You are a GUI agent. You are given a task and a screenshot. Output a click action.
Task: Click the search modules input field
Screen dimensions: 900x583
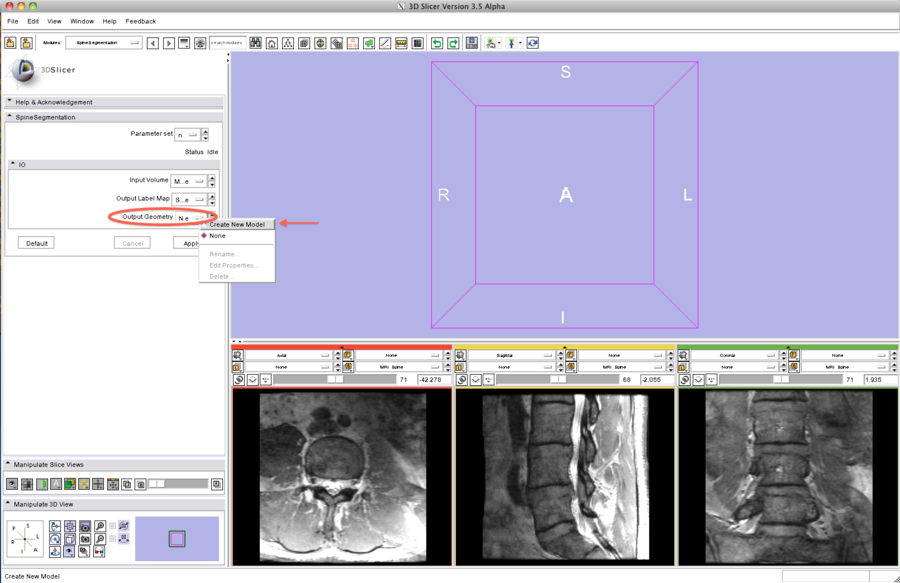click(x=228, y=43)
